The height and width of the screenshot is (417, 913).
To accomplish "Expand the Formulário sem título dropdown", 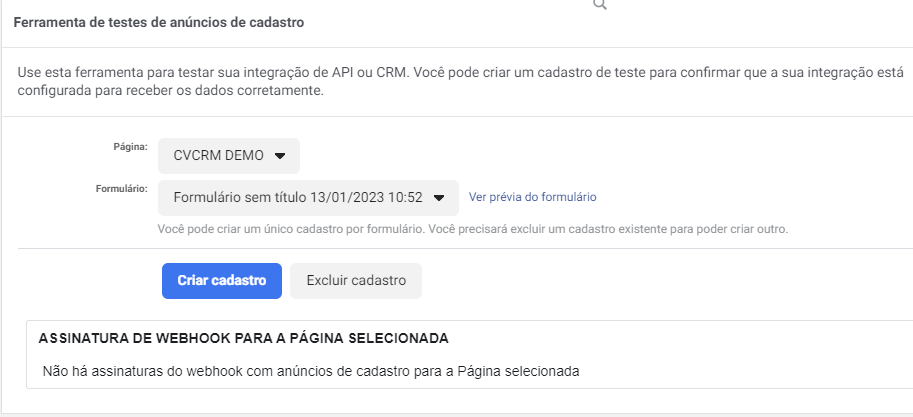I will pos(308,198).
